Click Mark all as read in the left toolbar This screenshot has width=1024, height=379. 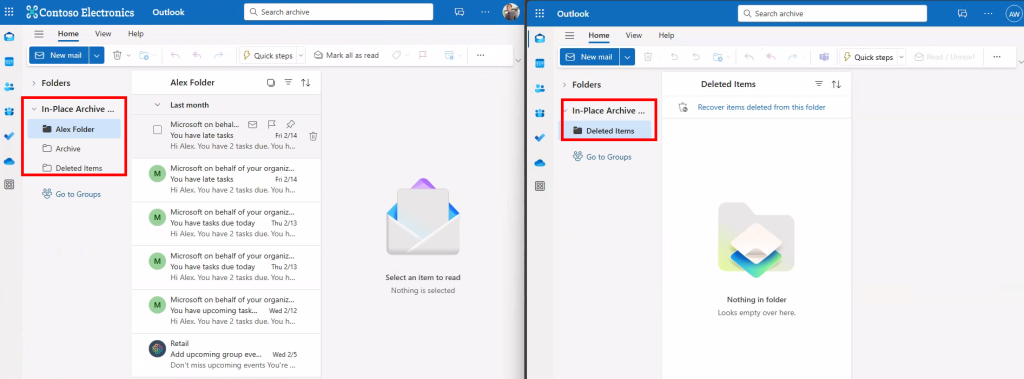tap(346, 56)
